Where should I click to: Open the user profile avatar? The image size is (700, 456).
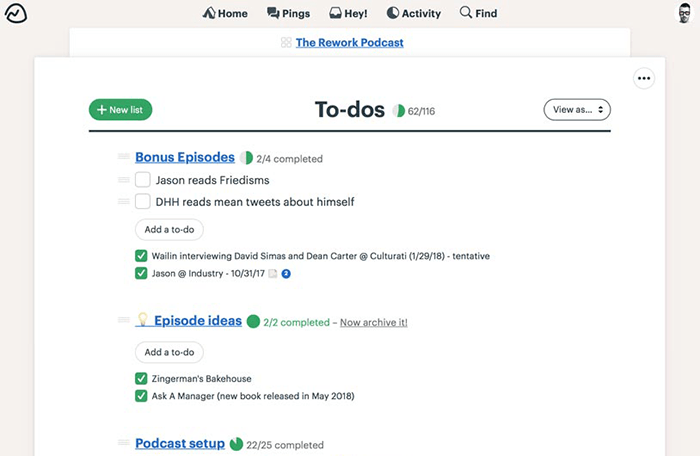tap(684, 14)
